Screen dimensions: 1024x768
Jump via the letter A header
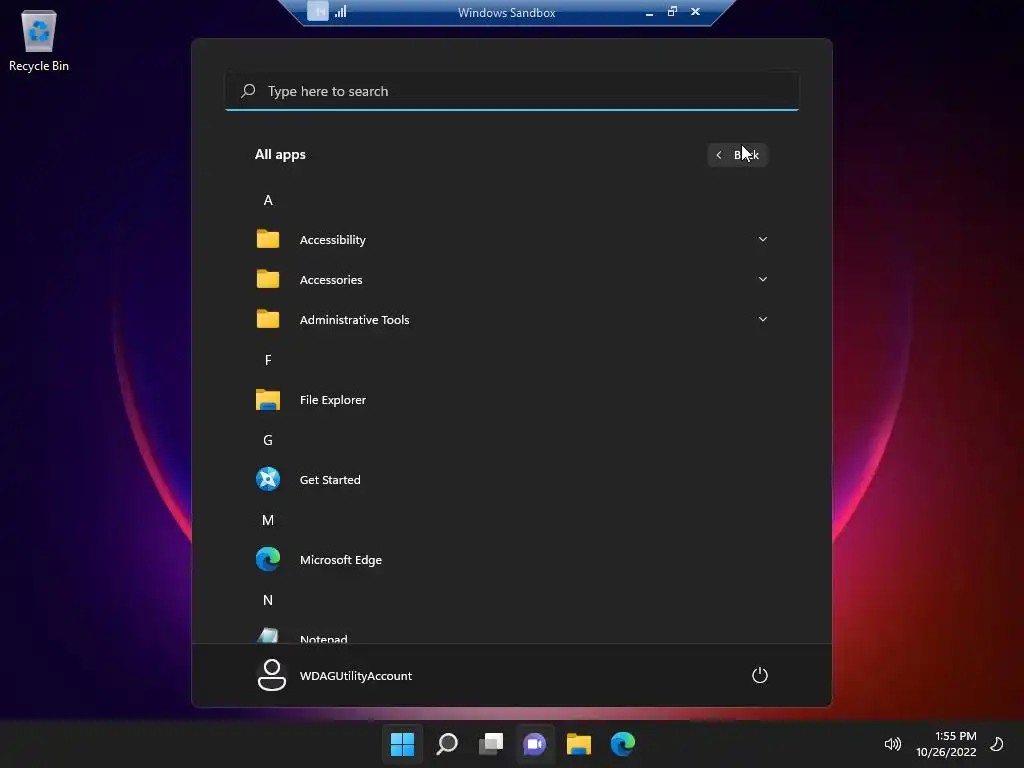(x=268, y=200)
